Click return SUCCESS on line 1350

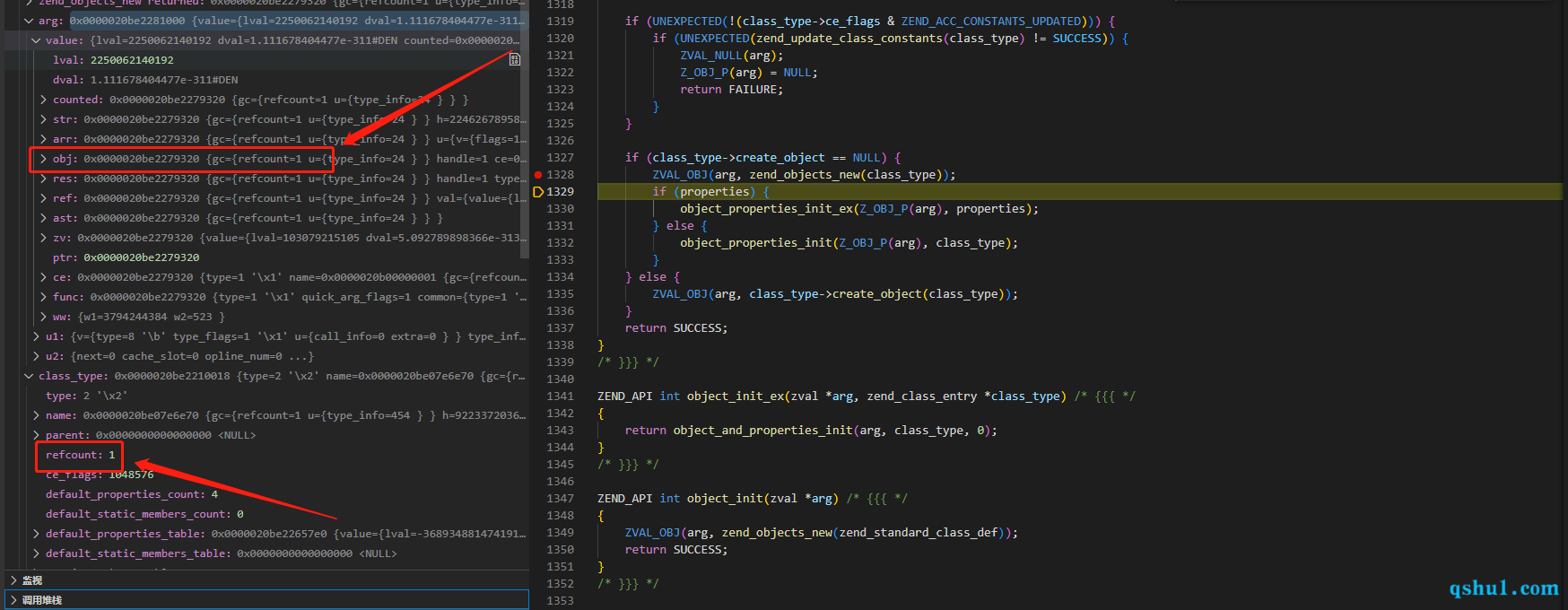click(x=676, y=549)
